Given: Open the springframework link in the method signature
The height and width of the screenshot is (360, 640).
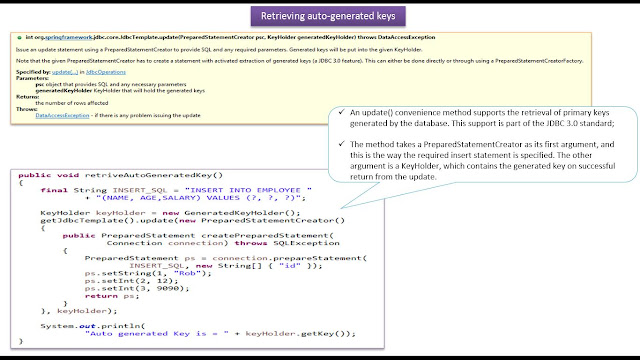Looking at the screenshot, I should 69,37.
